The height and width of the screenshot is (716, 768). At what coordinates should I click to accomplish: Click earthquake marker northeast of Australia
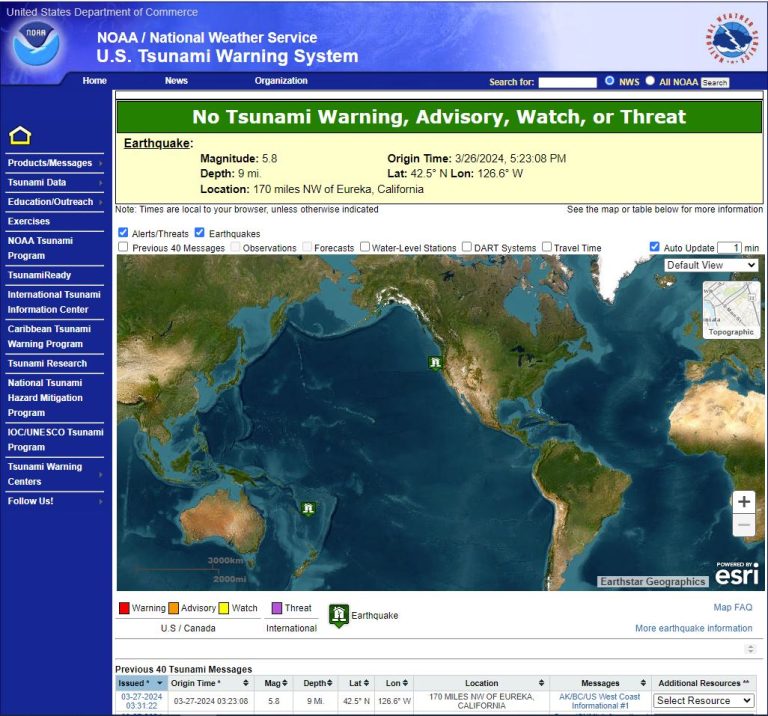pos(308,509)
